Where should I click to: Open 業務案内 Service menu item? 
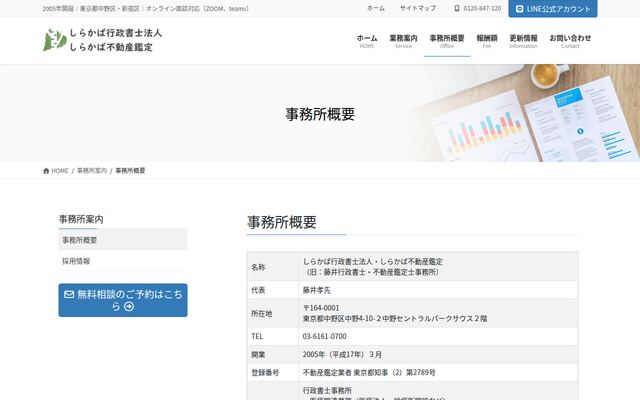(403, 41)
